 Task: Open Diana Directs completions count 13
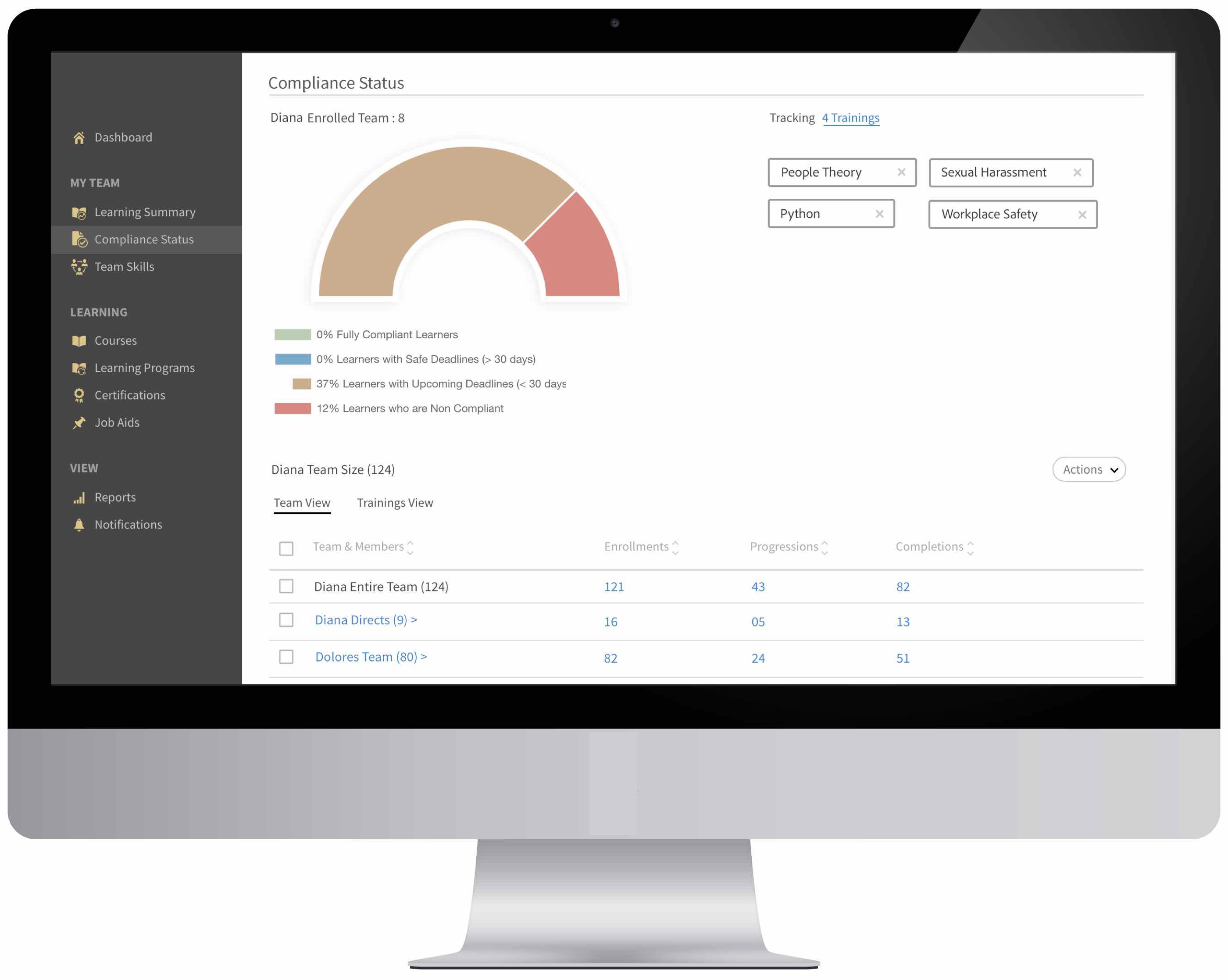[x=903, y=622]
